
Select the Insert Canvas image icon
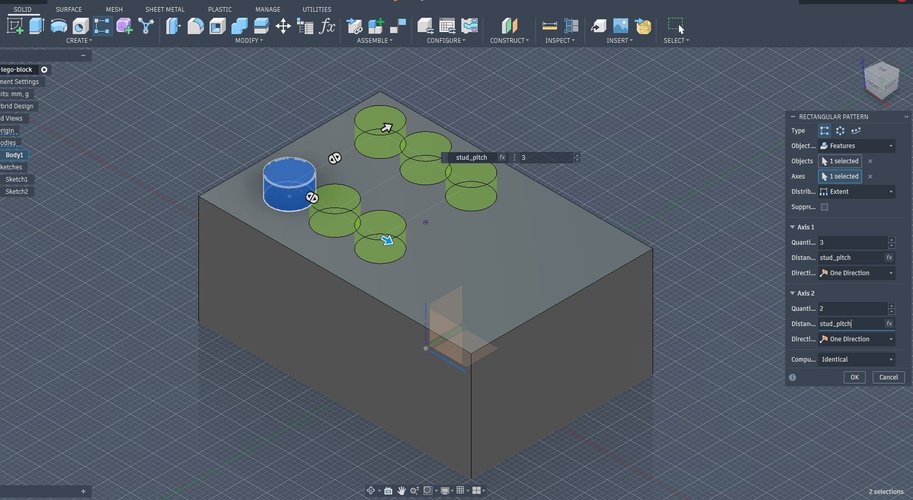click(621, 26)
